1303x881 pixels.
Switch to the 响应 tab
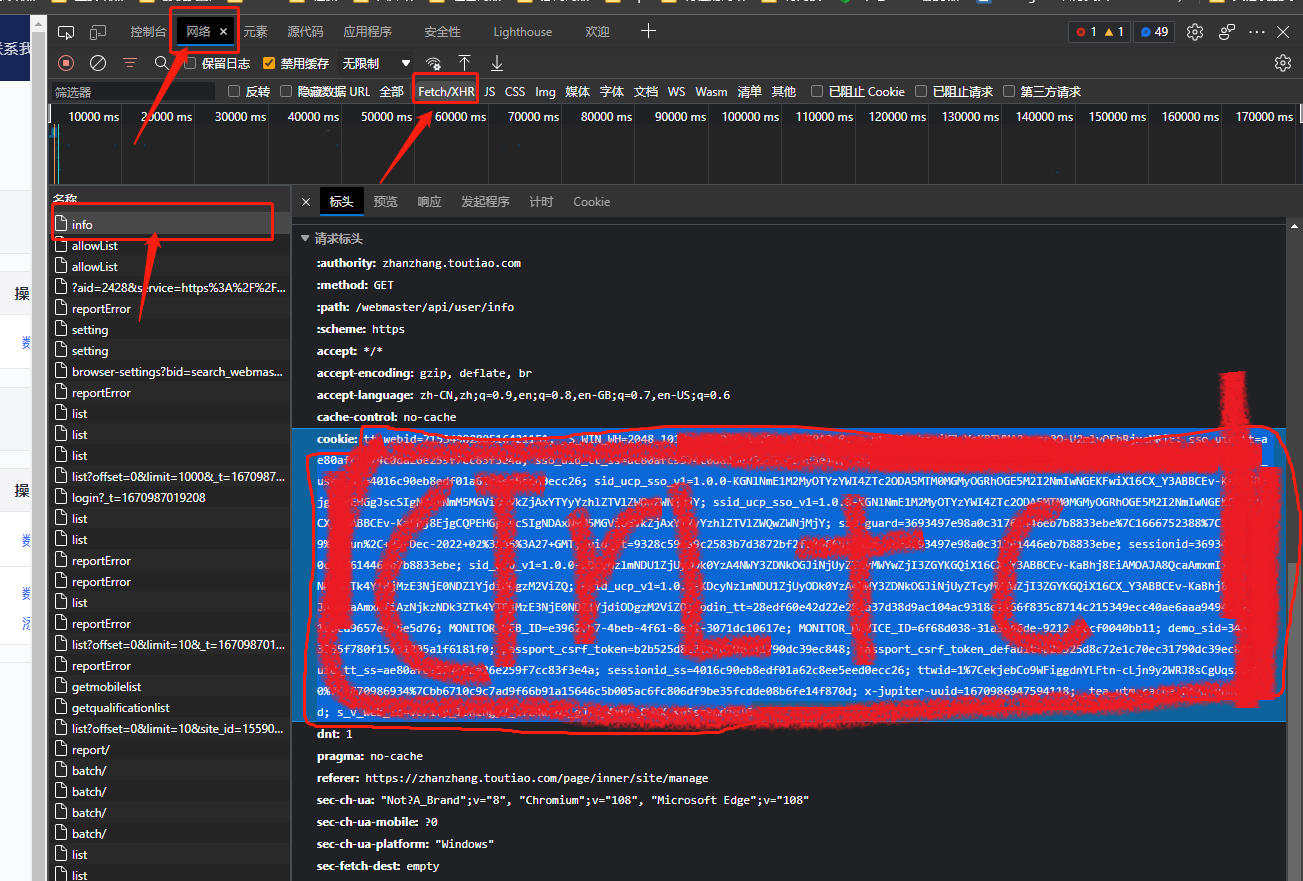pos(429,202)
